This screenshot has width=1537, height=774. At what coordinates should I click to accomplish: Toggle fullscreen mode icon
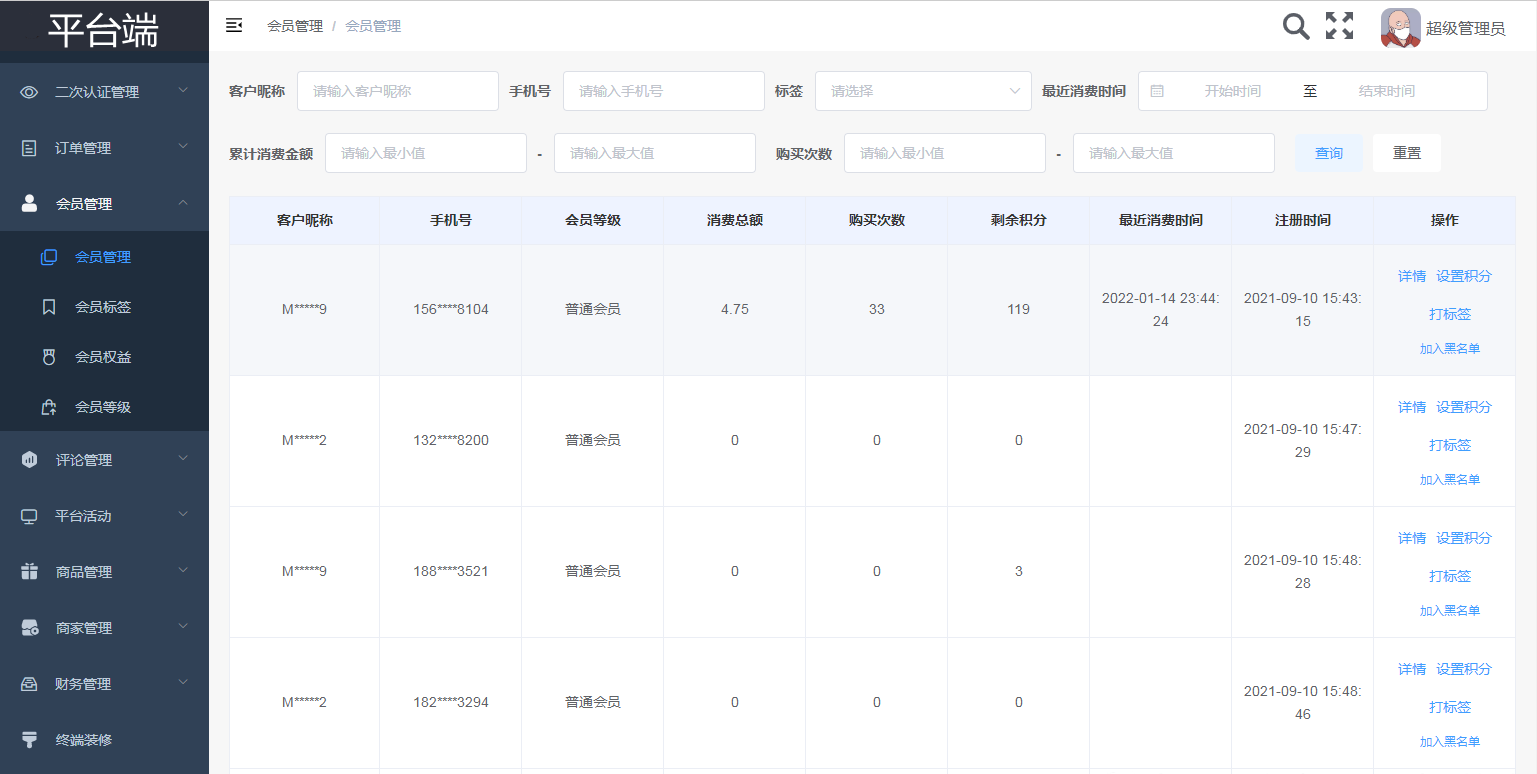tap(1339, 27)
